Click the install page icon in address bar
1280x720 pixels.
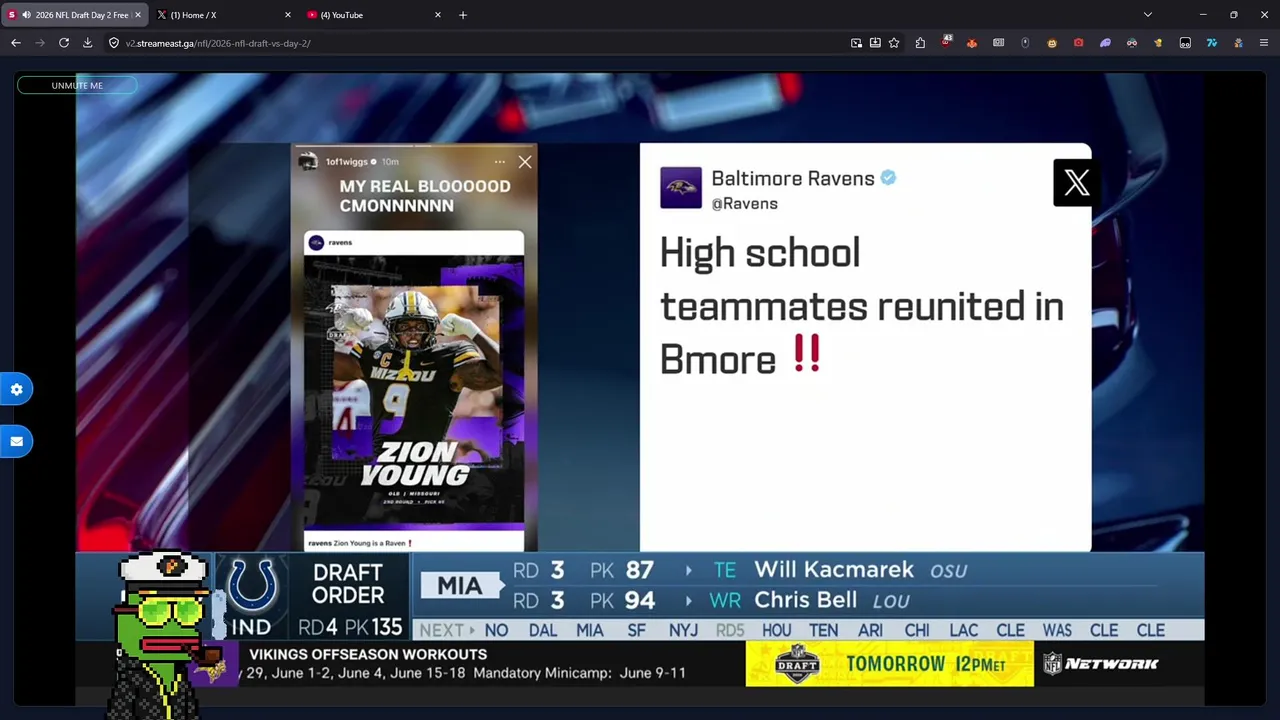[875, 43]
